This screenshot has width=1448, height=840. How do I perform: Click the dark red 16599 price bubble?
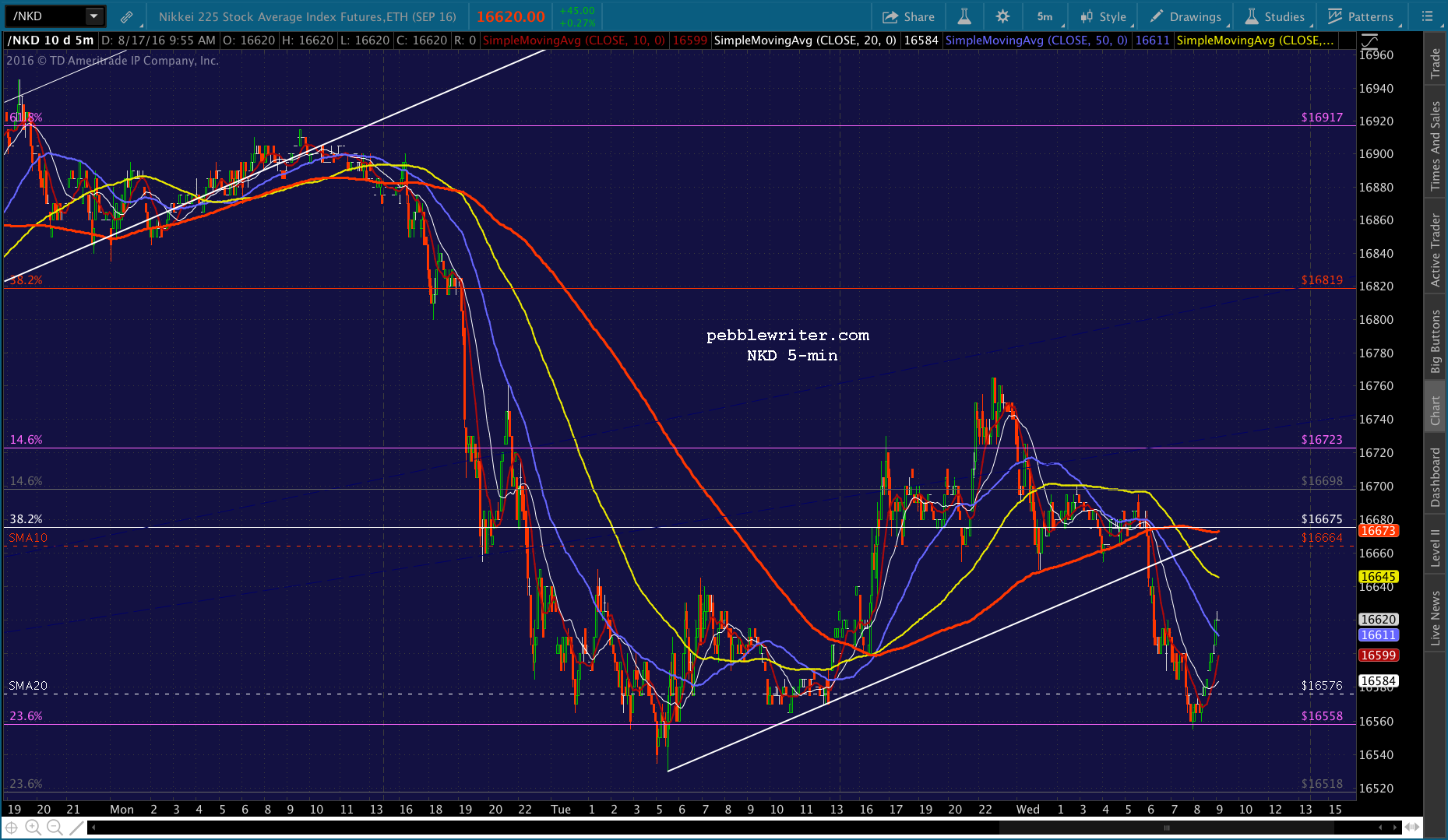(1378, 655)
